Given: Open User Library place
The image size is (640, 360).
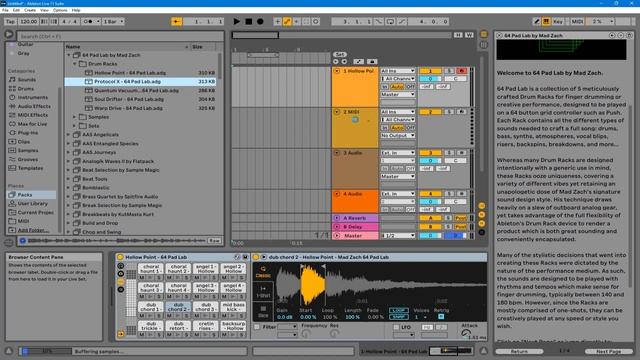Looking at the screenshot, I should click(x=33, y=203).
